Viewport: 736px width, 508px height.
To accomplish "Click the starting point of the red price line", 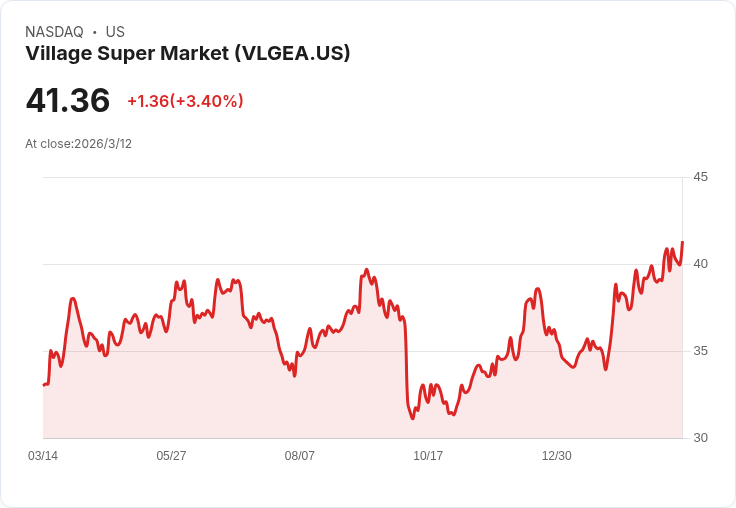I will pos(44,385).
